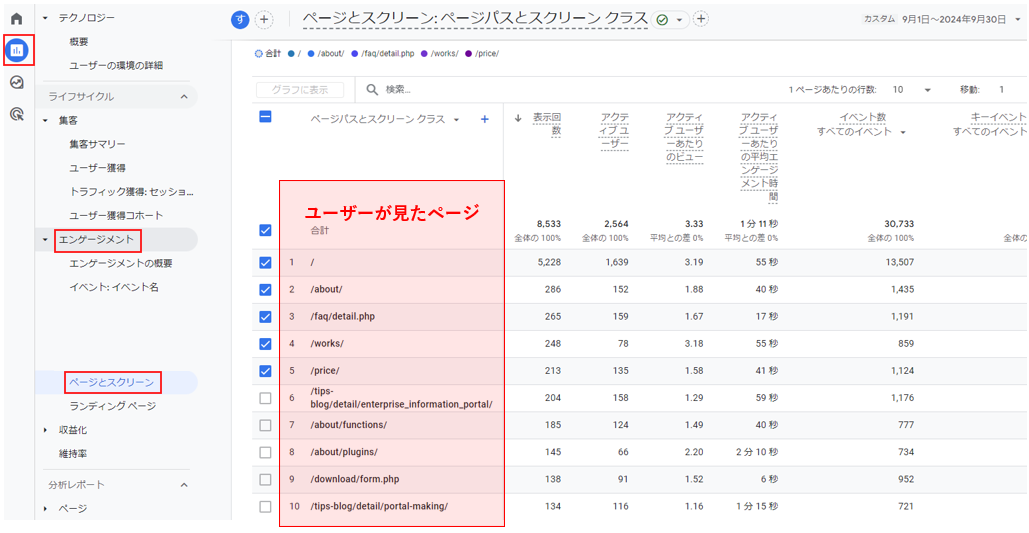This screenshot has width=1029, height=533.
Task: Collapse the 集客 section
Action: (x=45, y=121)
